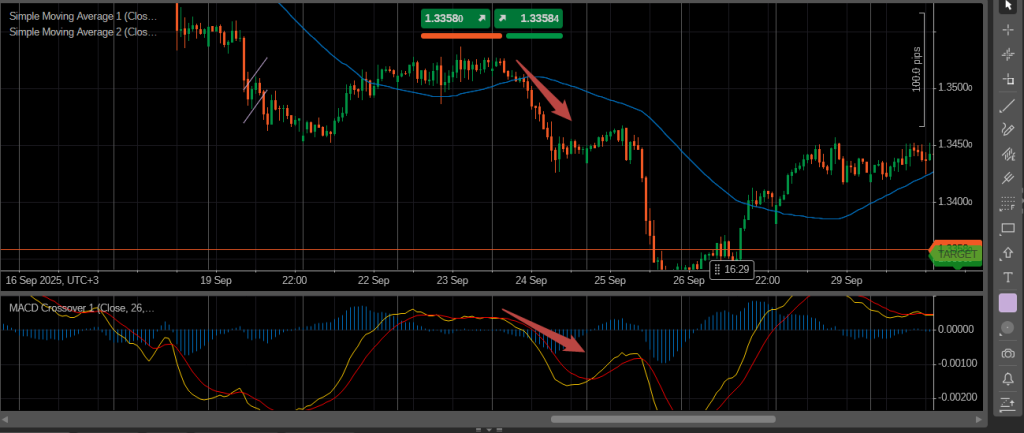The image size is (1024, 433).
Task: Select the cursor pointer tool
Action: click(1008, 7)
